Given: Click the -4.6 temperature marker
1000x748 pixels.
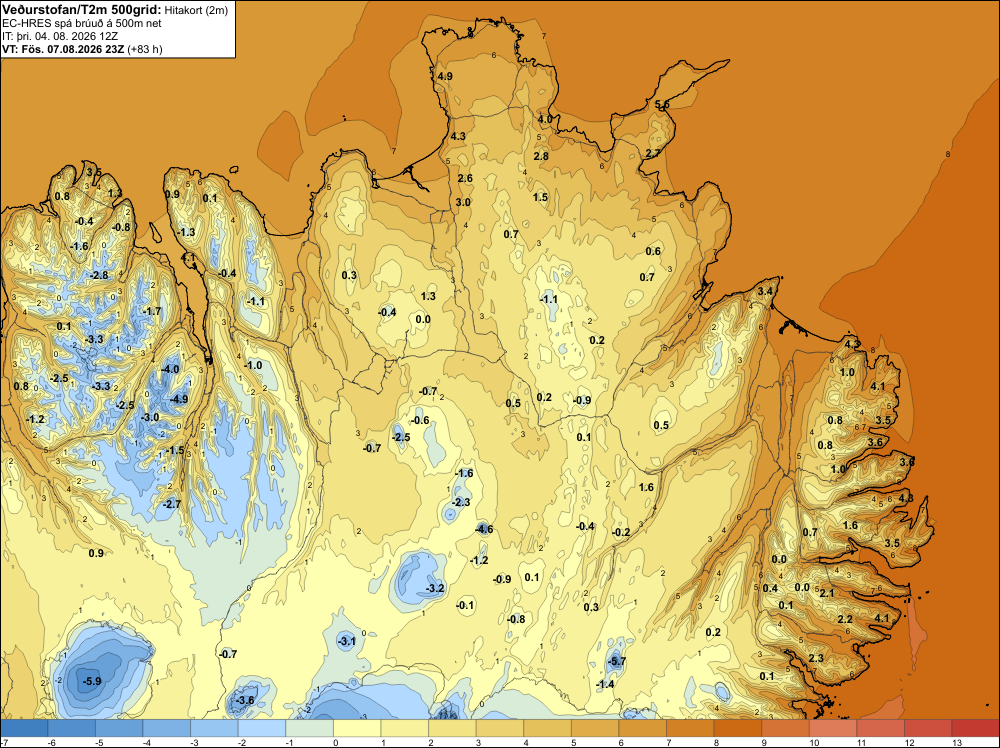Looking at the screenshot, I should pyautogui.click(x=484, y=529).
